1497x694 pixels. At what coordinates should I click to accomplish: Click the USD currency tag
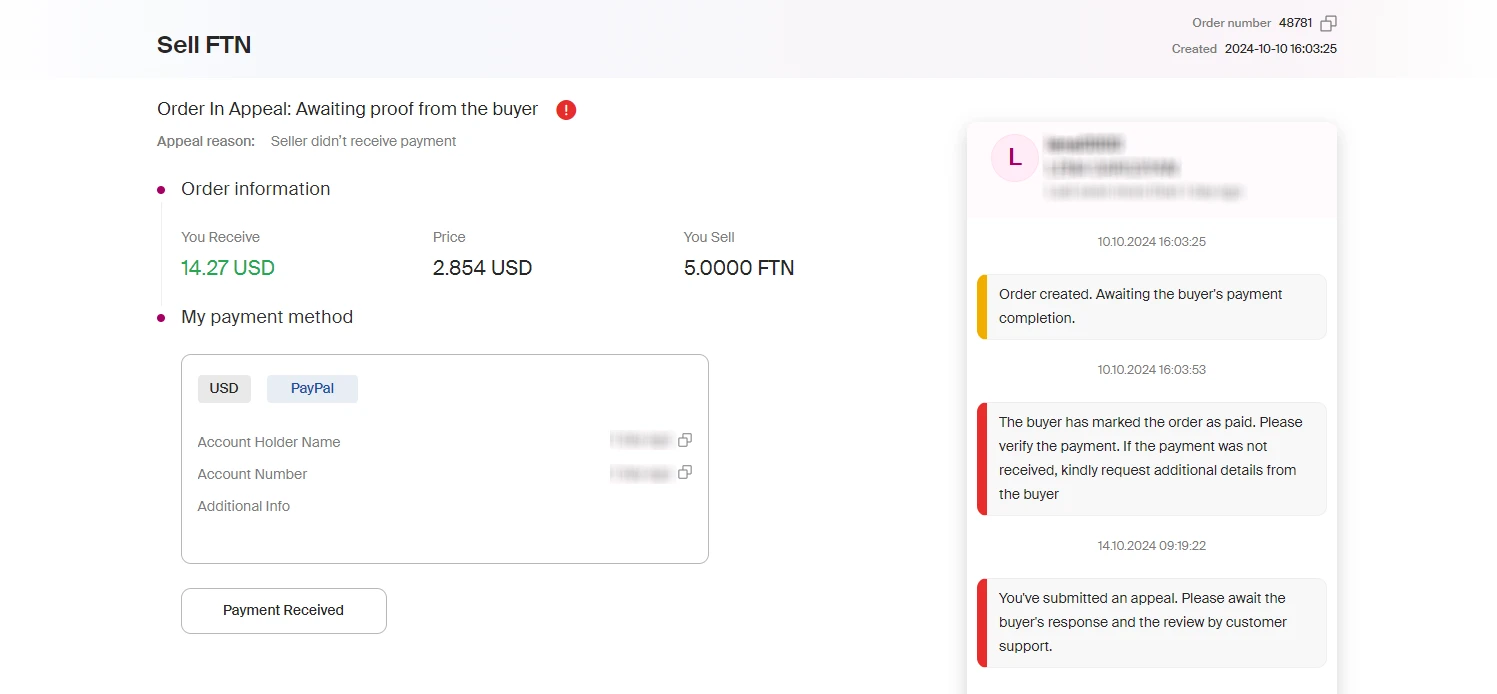point(224,388)
